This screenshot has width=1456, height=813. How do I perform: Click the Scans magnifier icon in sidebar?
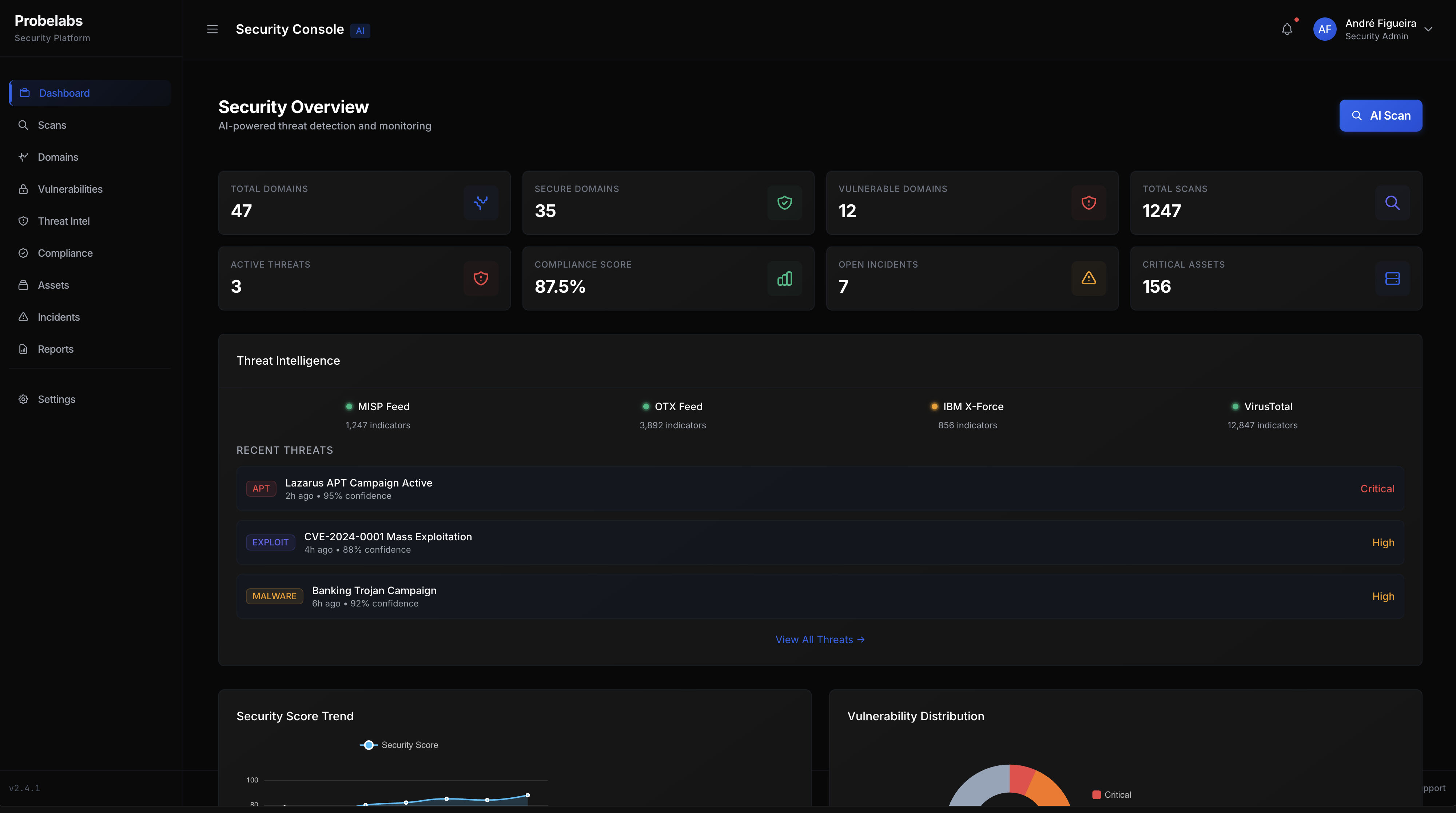[23, 125]
